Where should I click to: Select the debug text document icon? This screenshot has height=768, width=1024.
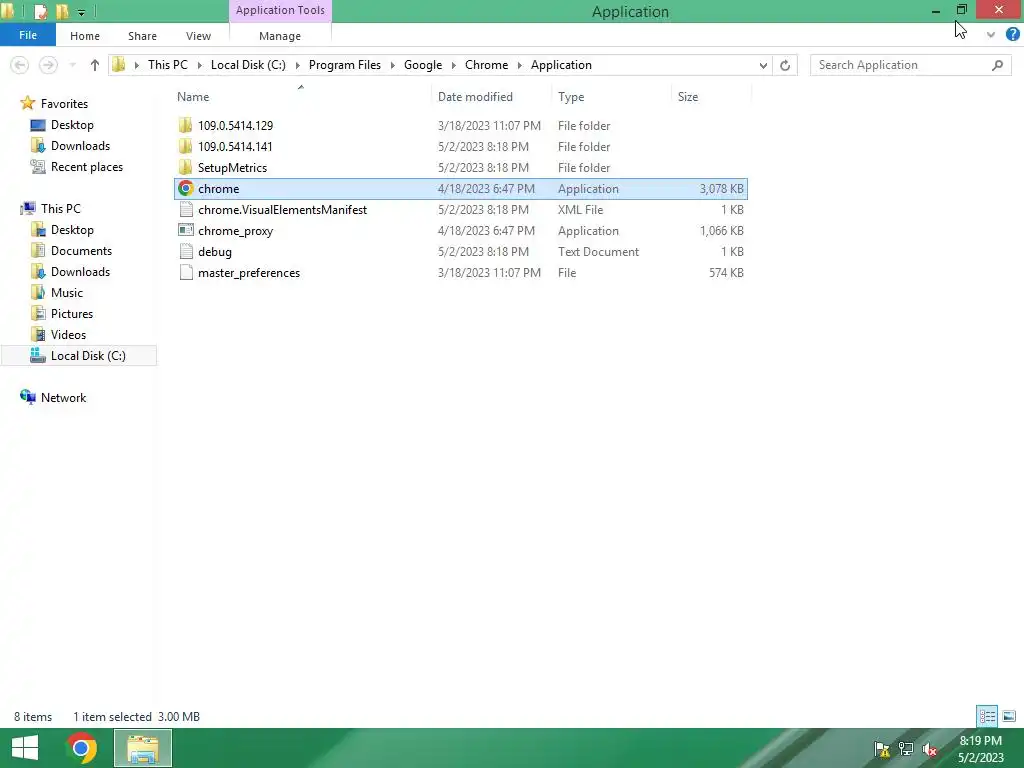point(185,251)
